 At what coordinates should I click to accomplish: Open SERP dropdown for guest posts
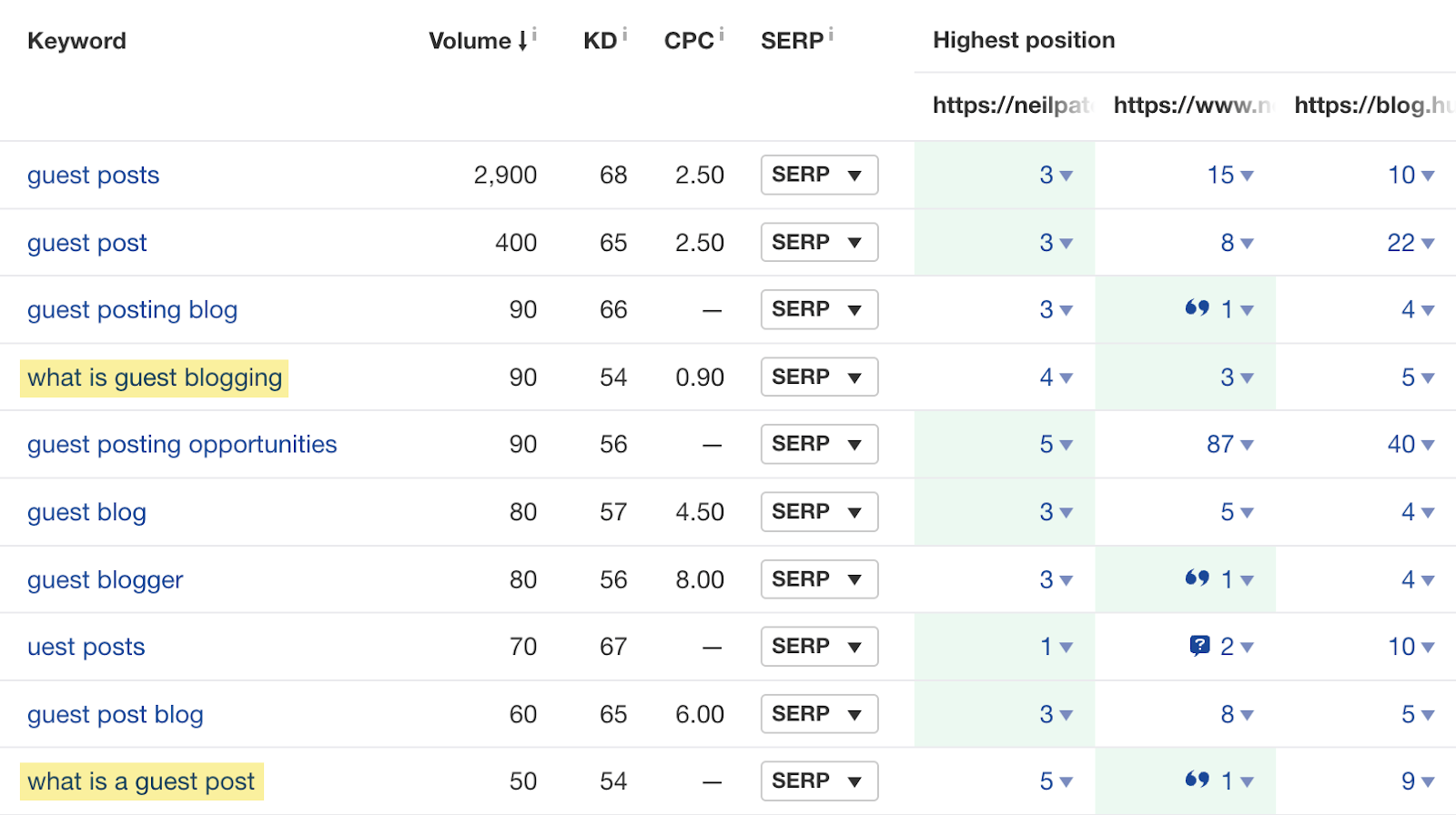pos(819,175)
